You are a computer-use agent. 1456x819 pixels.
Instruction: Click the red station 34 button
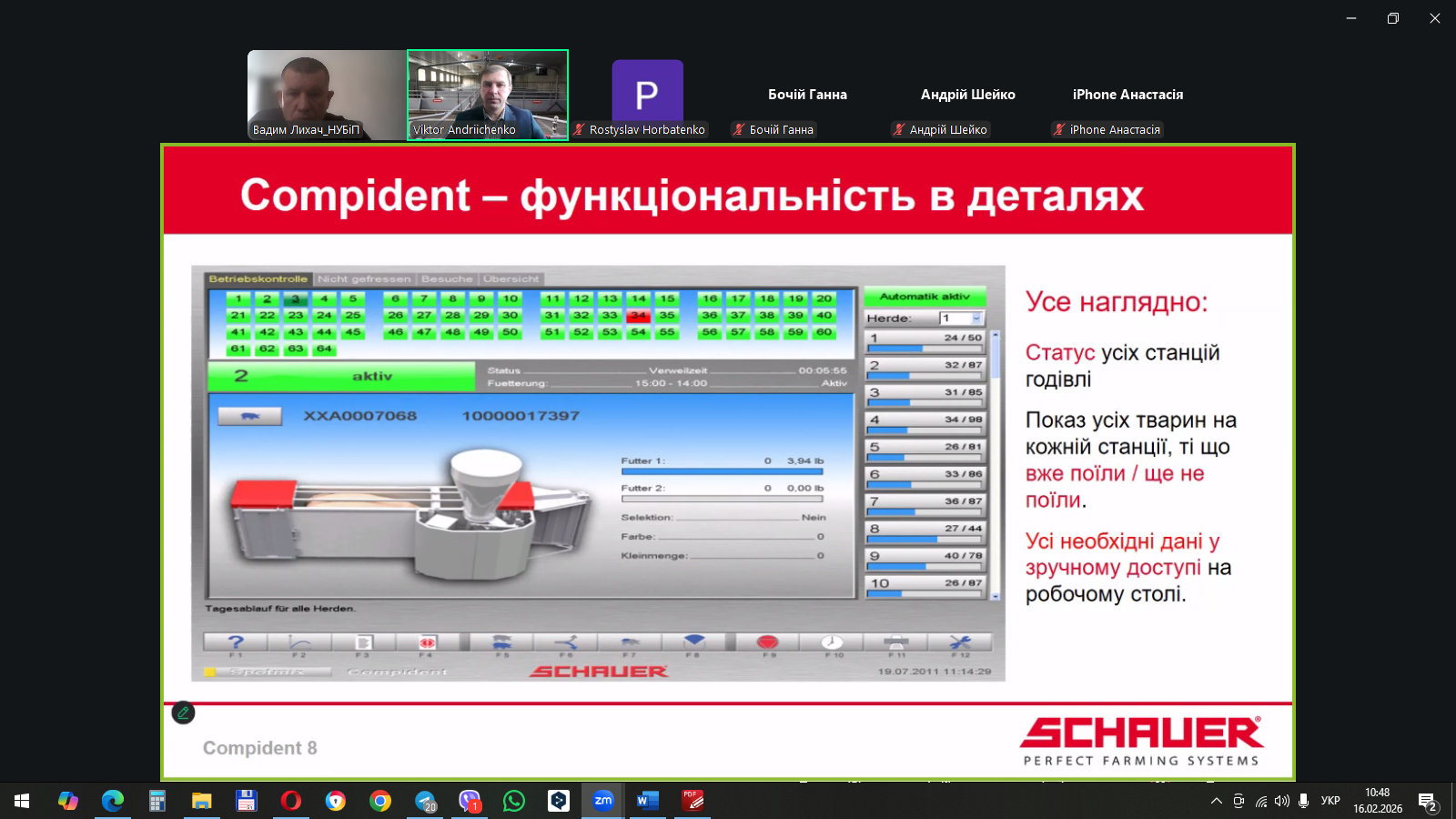tap(638, 316)
